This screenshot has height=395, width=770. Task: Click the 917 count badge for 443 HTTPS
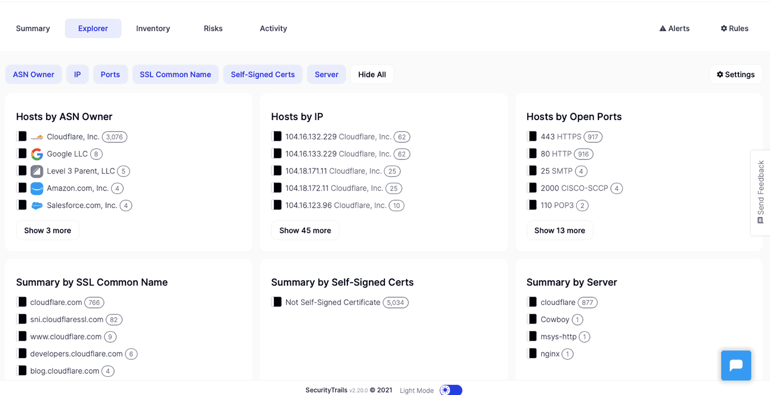tap(593, 137)
